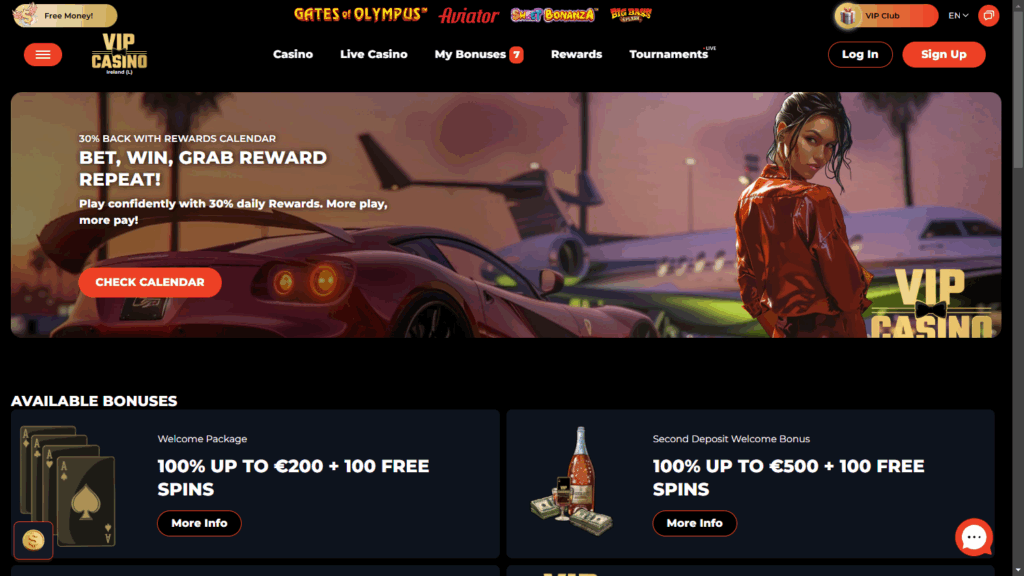
Task: Launch the Aviator game logo
Action: (469, 15)
